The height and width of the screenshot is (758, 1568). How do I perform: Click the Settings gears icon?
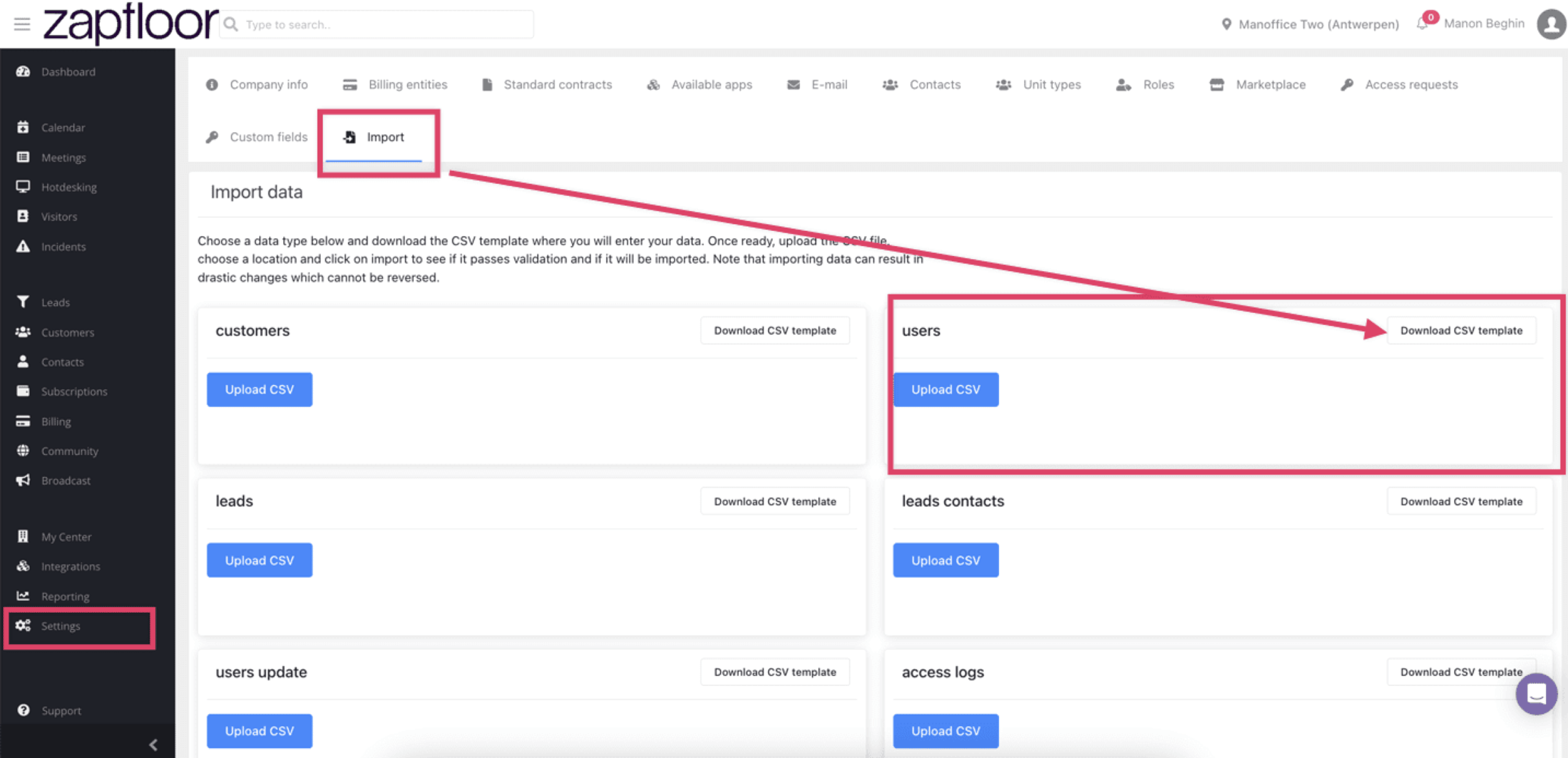click(23, 625)
